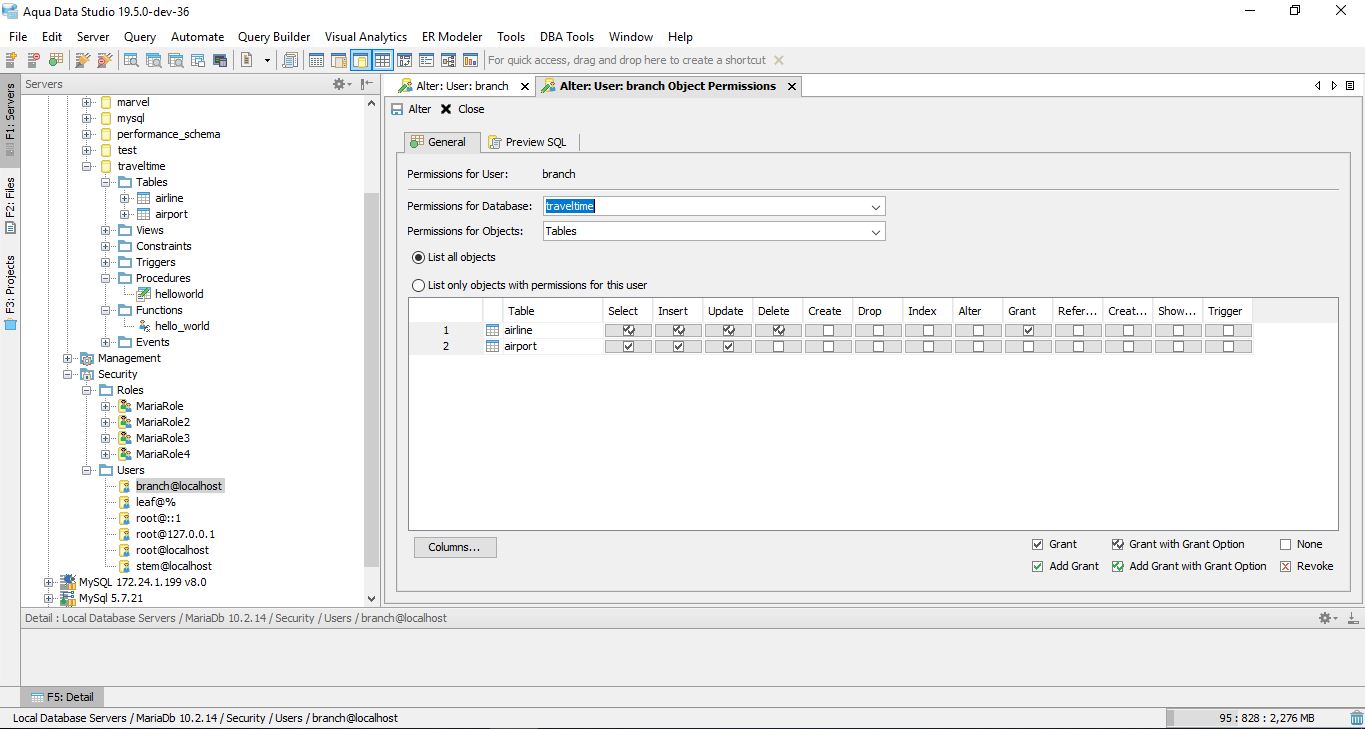Toggle Select permission for airline
Image resolution: width=1365 pixels, height=729 pixels.
click(x=628, y=330)
